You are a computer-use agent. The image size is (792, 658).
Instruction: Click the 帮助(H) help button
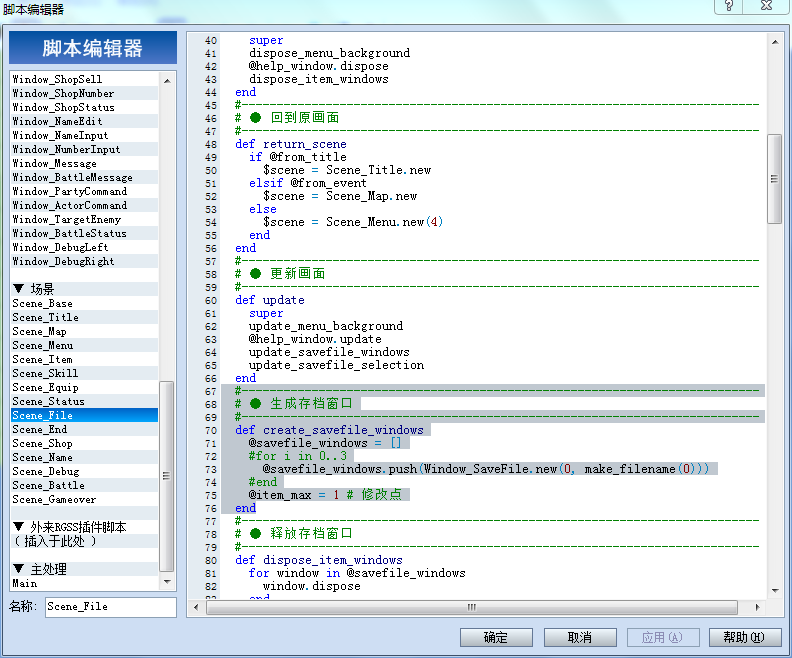tap(745, 637)
